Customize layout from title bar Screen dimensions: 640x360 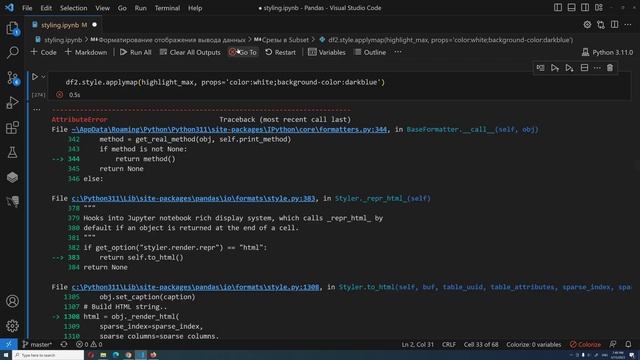[x=599, y=8]
